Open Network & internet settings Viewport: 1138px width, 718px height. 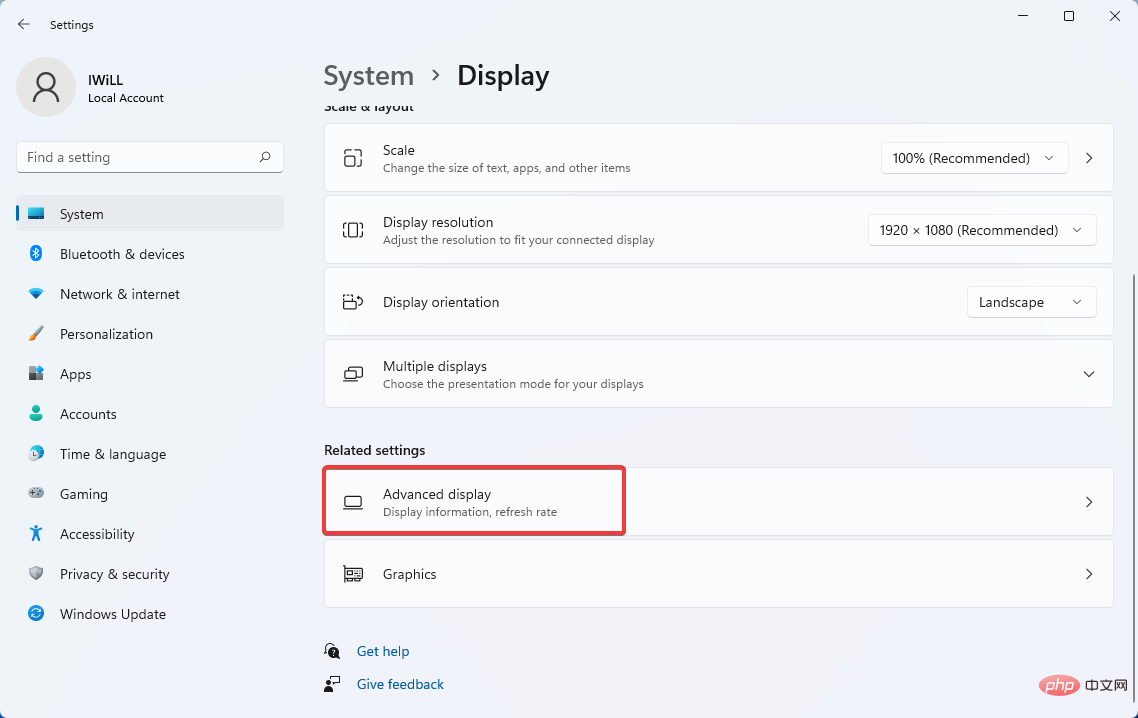150,293
